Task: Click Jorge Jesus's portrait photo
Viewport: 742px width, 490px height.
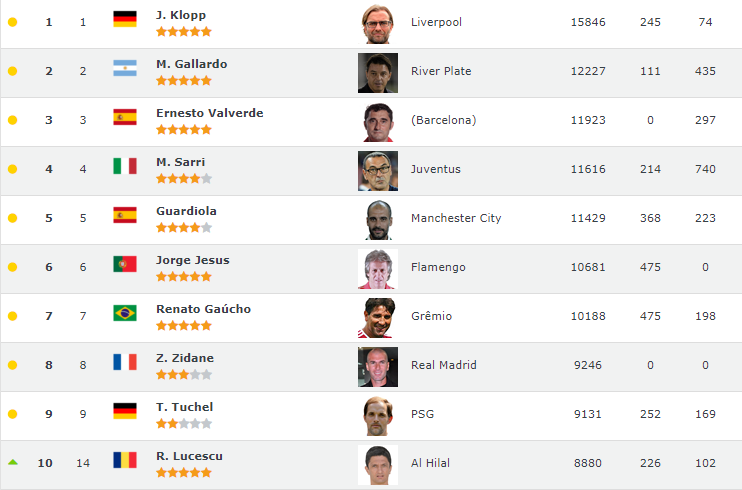Action: tap(378, 269)
